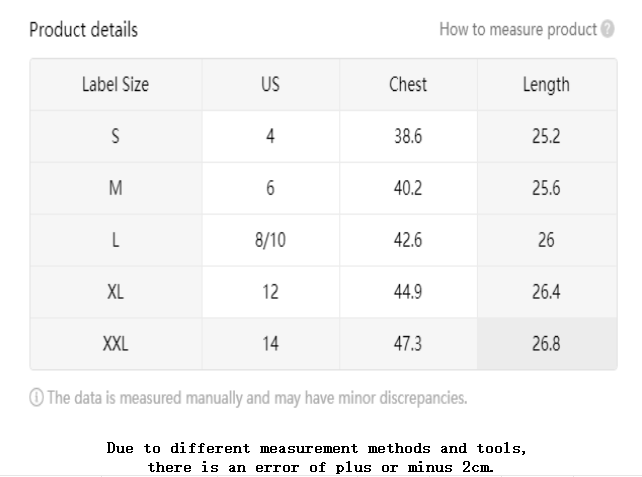Click the highlighted 26.8 length cell

(x=547, y=344)
